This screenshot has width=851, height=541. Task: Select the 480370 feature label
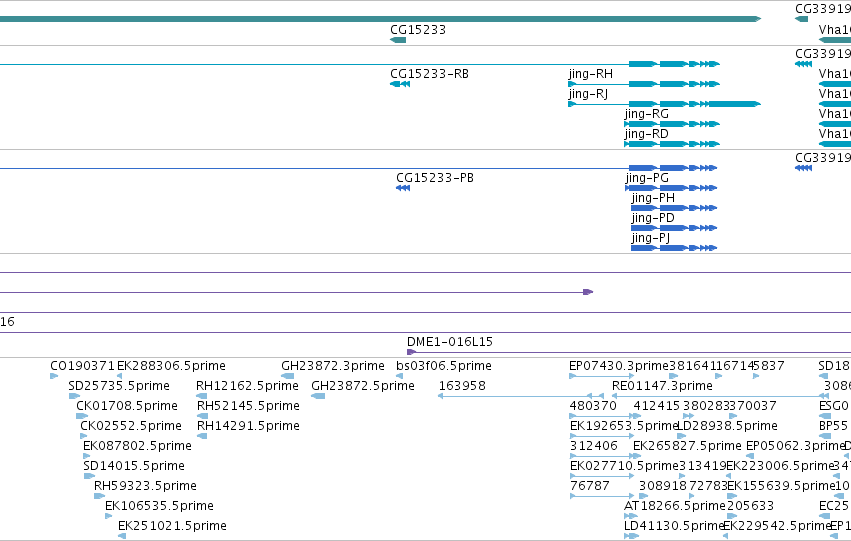click(593, 406)
